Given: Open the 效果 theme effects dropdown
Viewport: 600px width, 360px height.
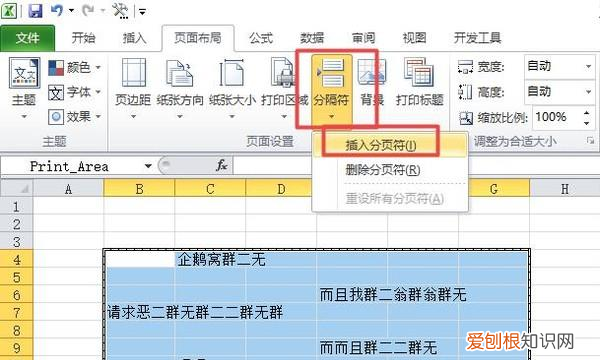Looking at the screenshot, I should tap(75, 116).
